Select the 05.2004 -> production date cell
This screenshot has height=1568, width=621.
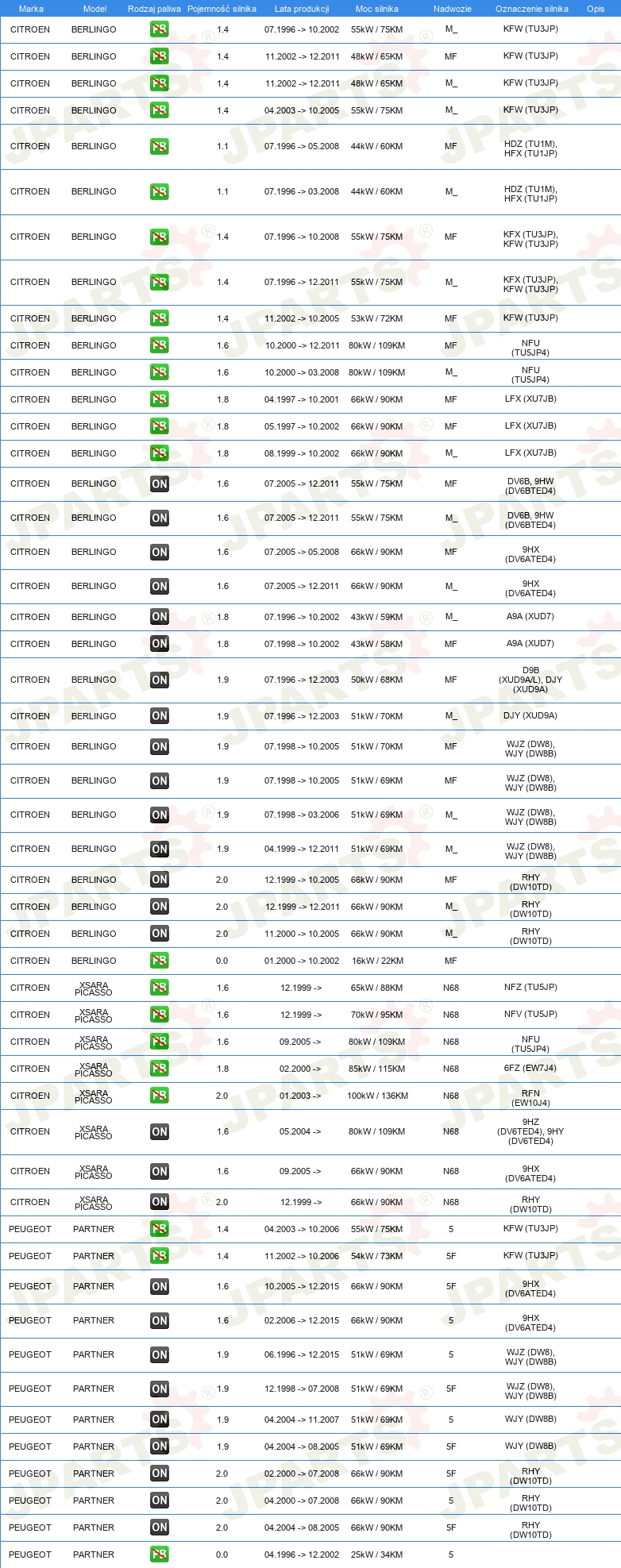(x=301, y=1131)
